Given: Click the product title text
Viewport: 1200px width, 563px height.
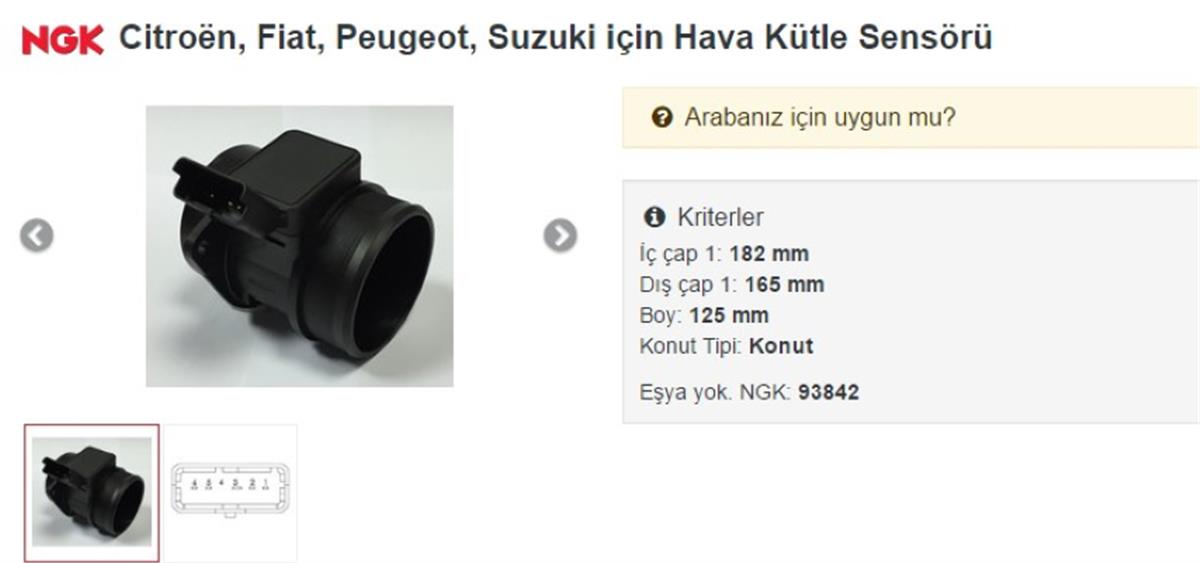Looking at the screenshot, I should tap(556, 39).
